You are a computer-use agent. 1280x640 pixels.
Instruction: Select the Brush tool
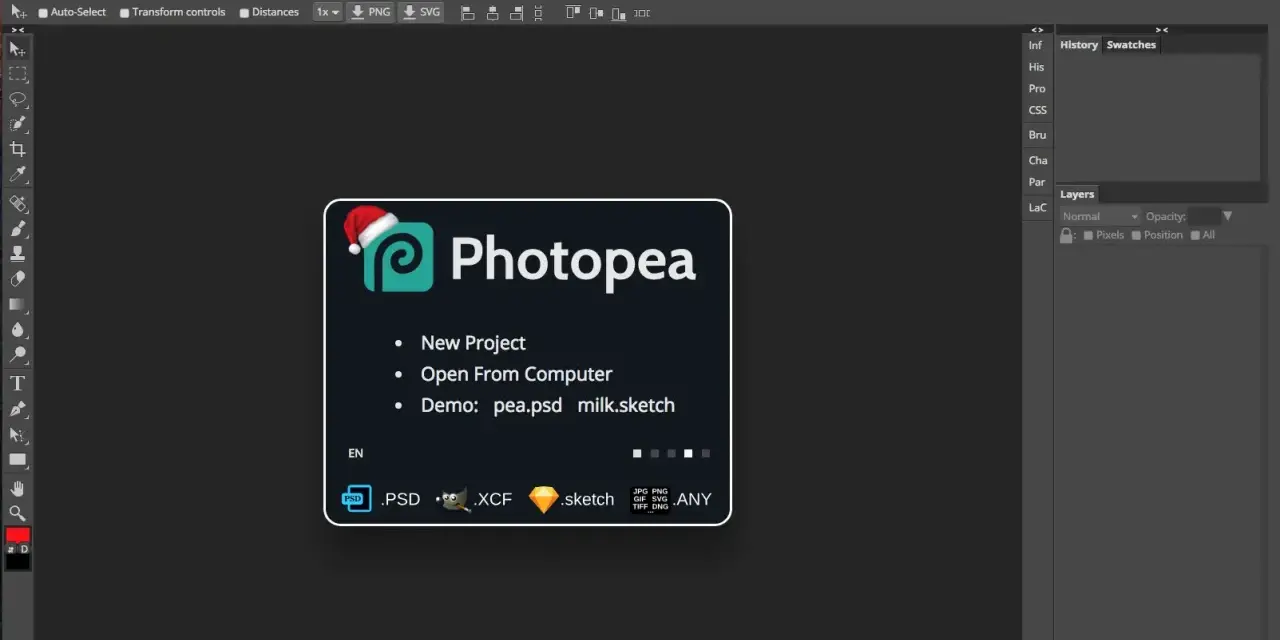pyautogui.click(x=17, y=229)
